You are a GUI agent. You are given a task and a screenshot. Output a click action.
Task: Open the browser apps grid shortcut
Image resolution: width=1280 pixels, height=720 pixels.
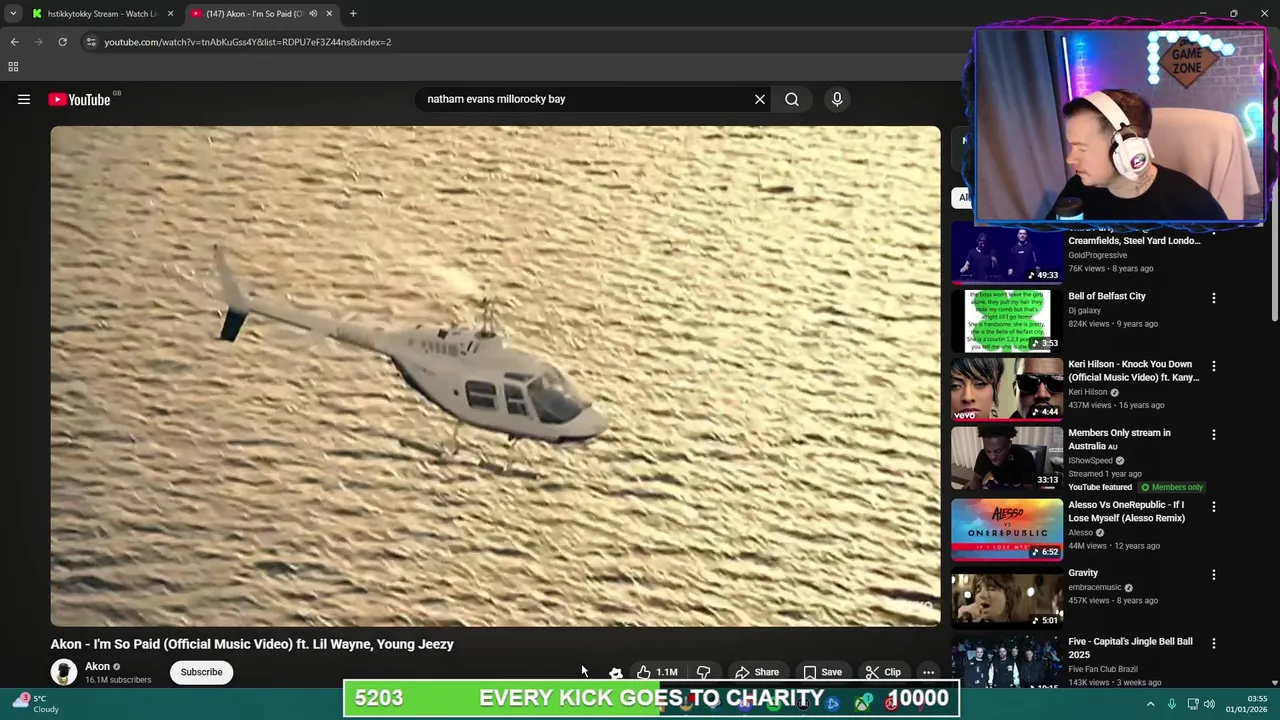[13, 67]
